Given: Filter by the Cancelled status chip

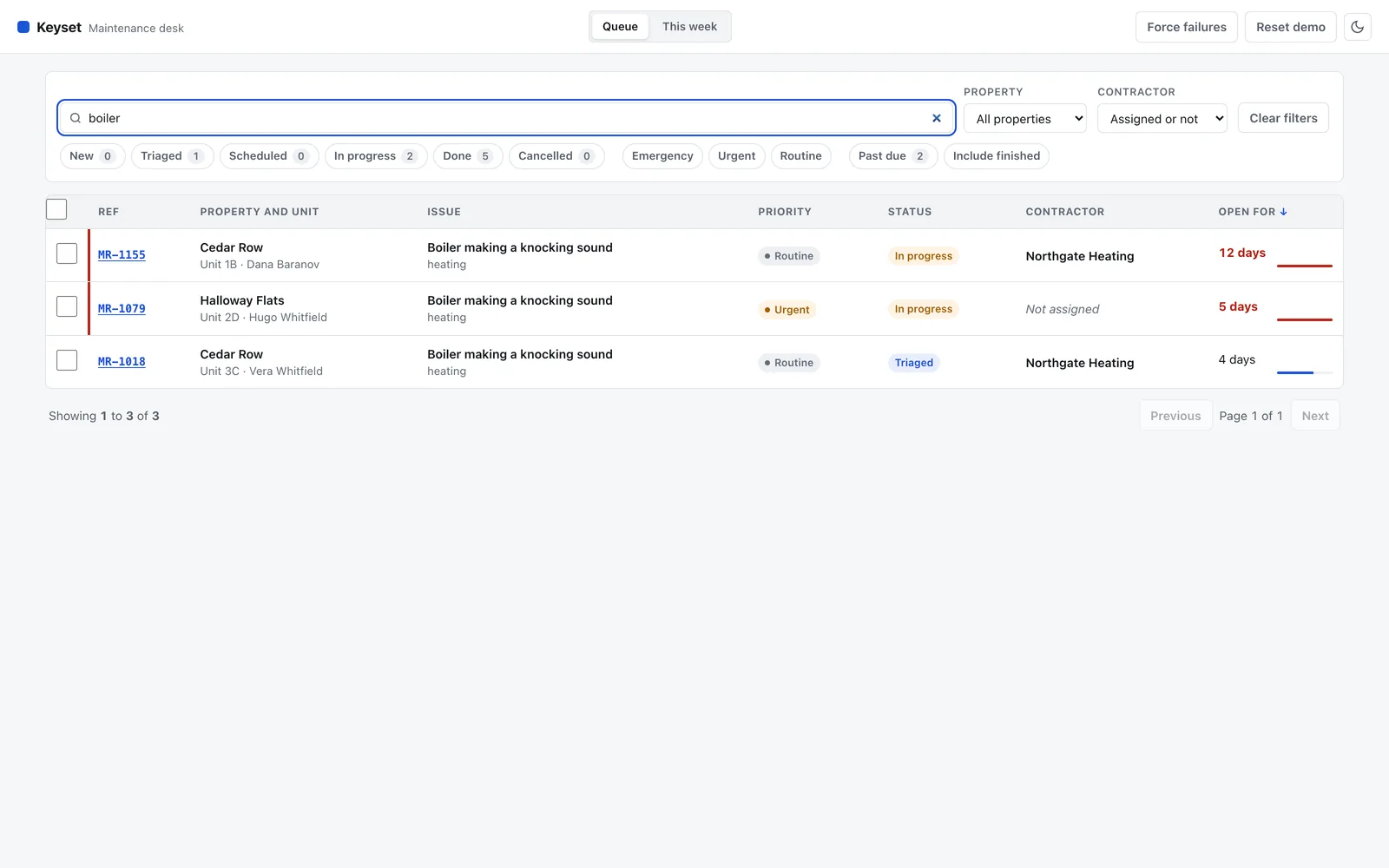Looking at the screenshot, I should [556, 156].
